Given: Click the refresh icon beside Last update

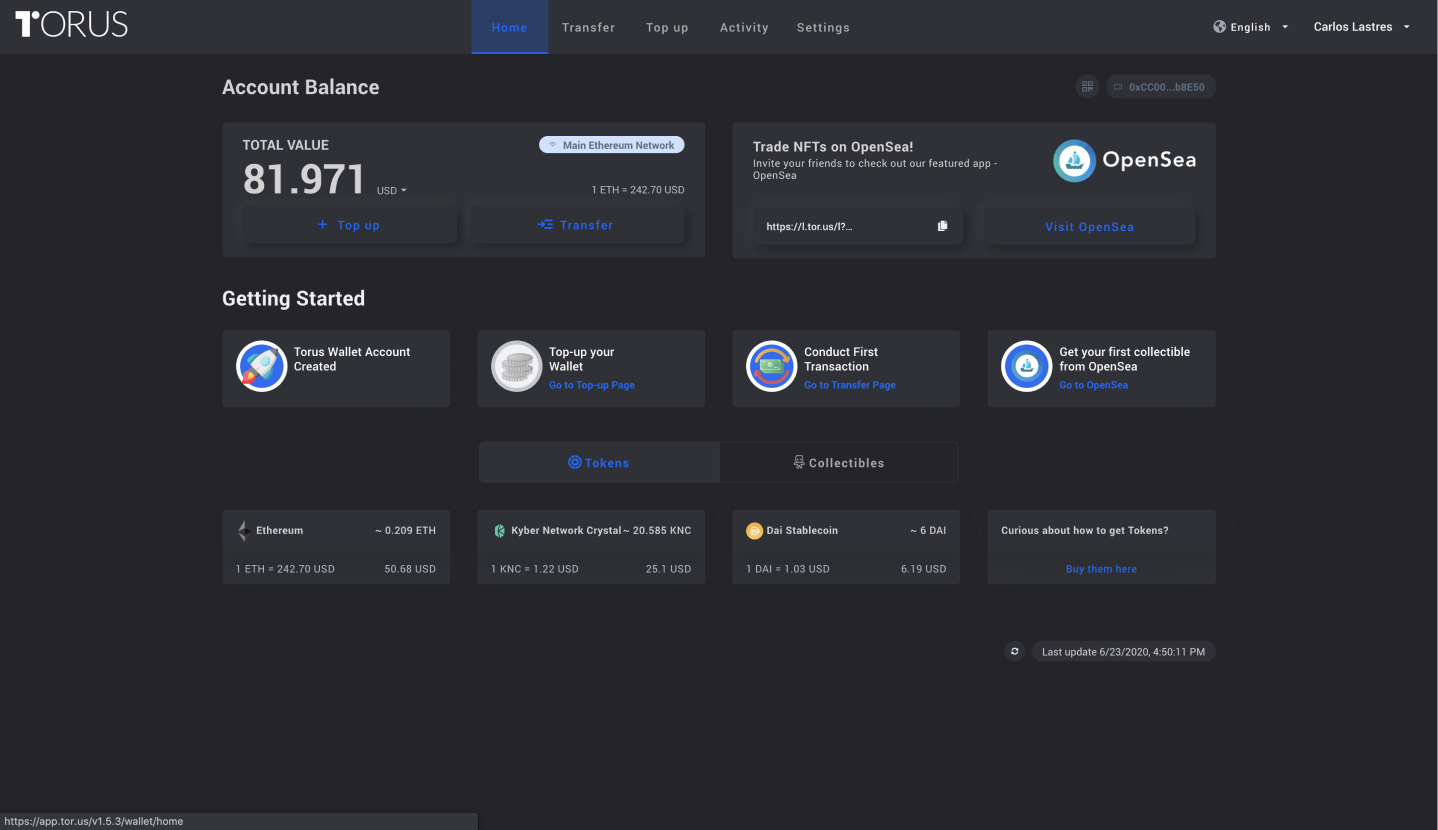Looking at the screenshot, I should tap(1015, 652).
